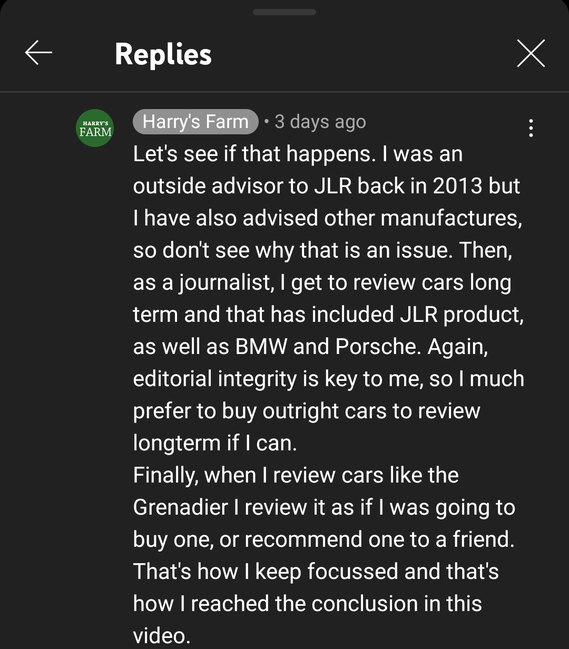
Task: Tap the line 'That's how I keep focussed'
Action: click(316, 572)
